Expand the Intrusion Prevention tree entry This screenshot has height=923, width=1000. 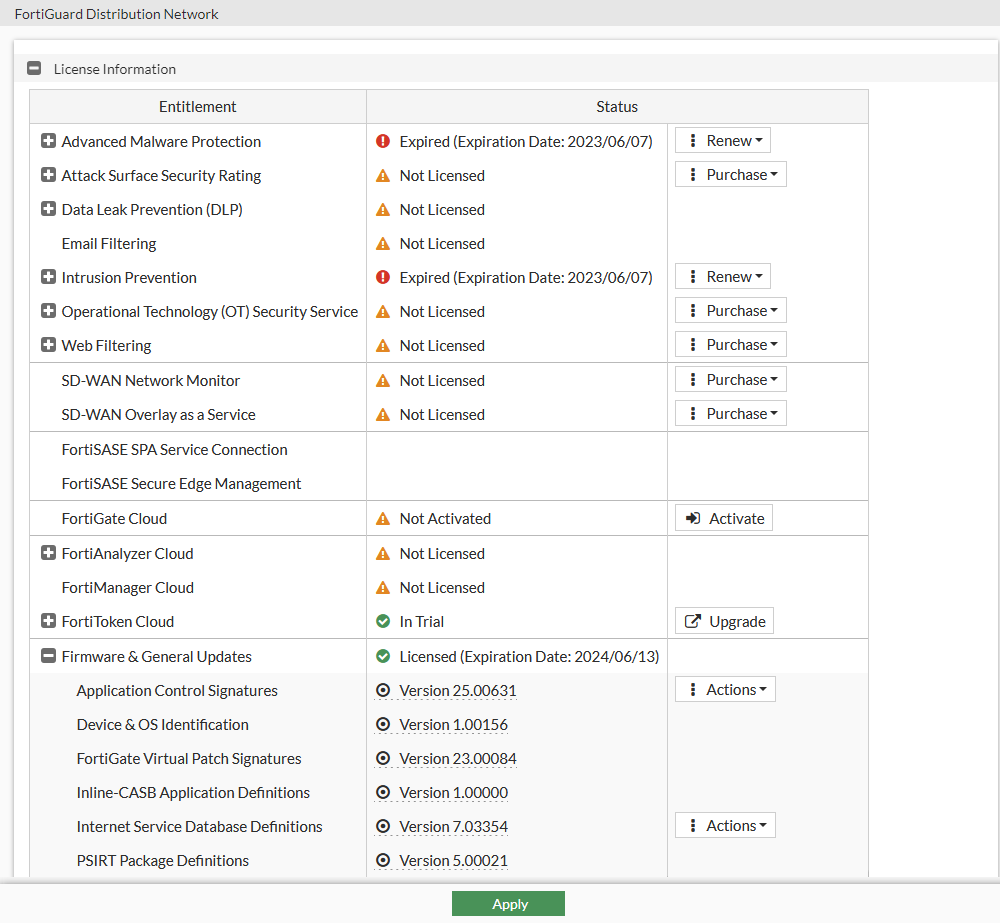(x=48, y=277)
